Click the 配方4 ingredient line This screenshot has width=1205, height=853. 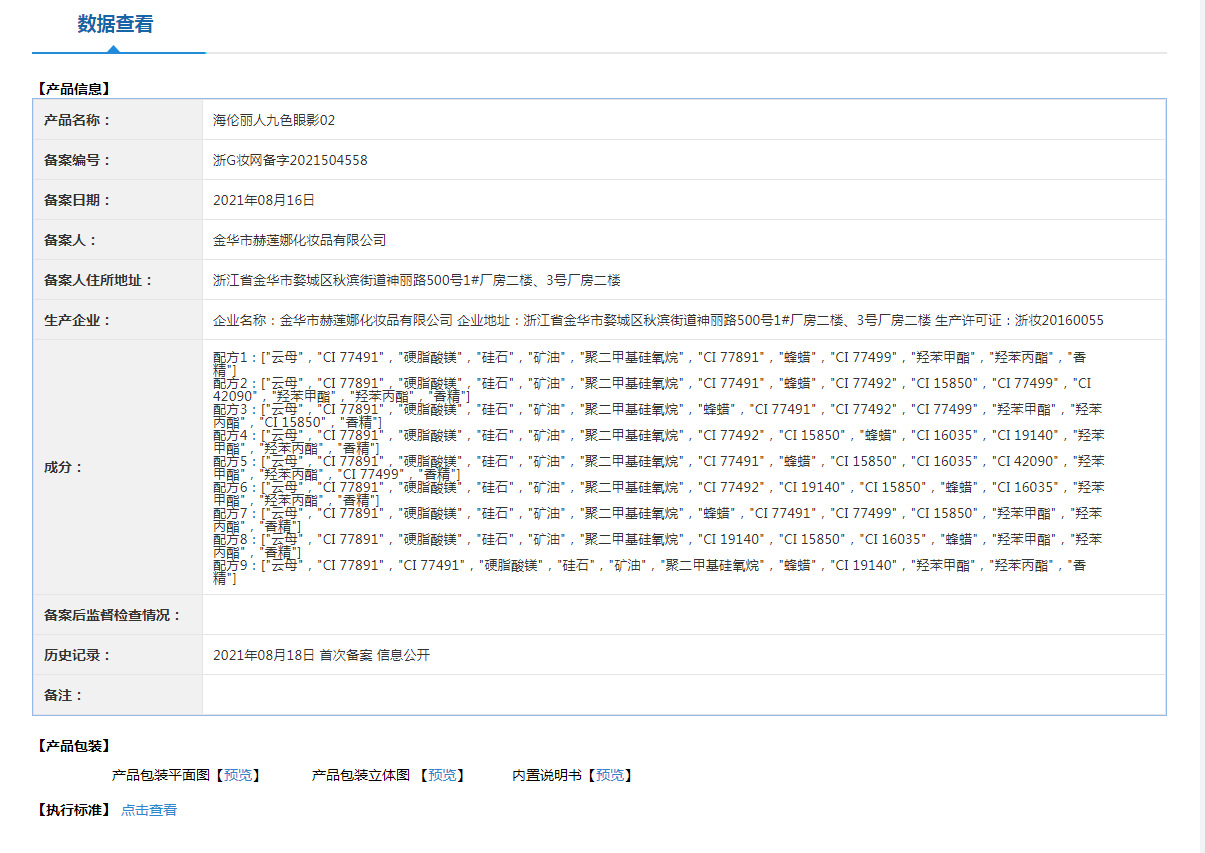658,441
